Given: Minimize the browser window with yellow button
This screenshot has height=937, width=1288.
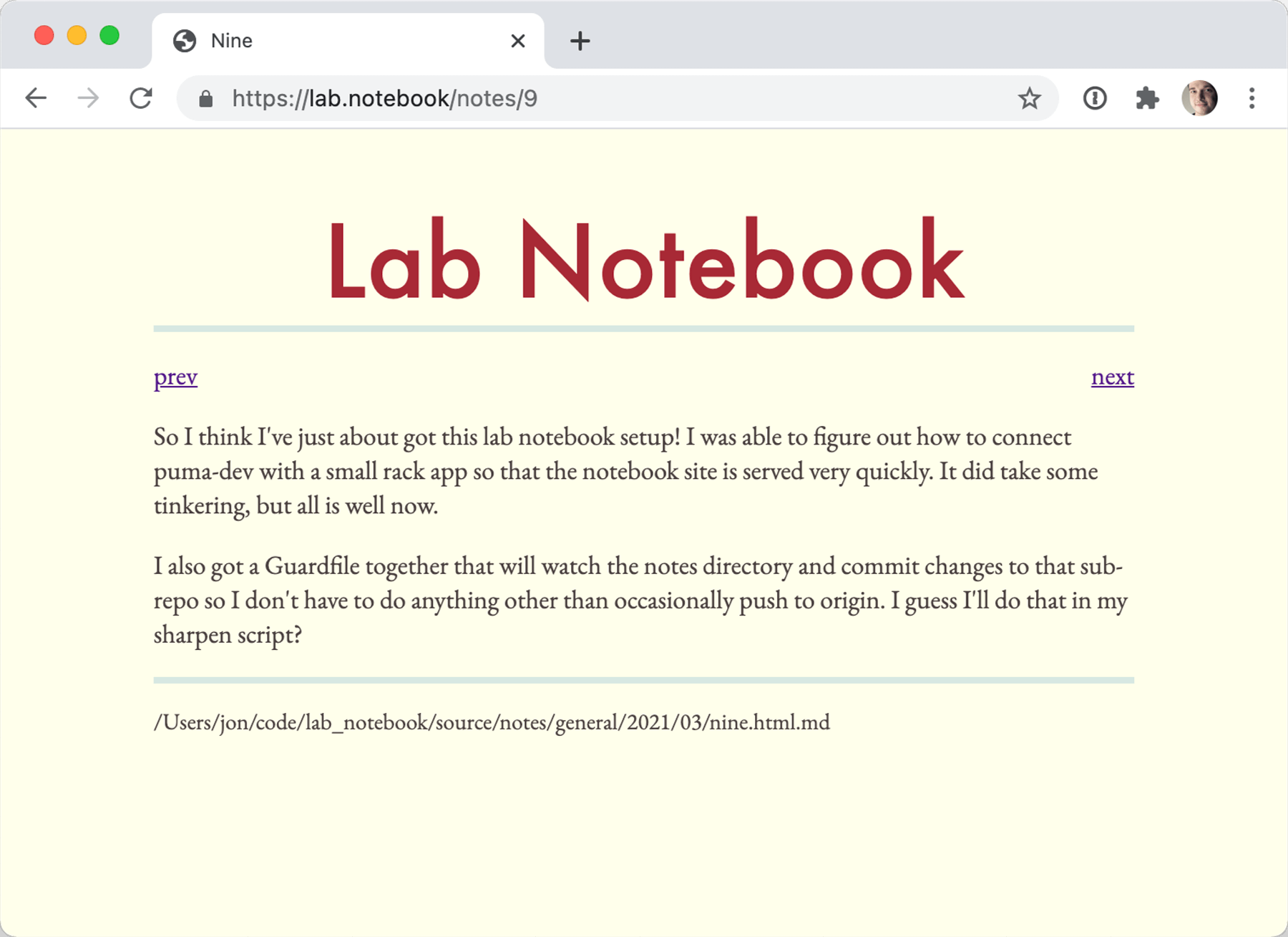Looking at the screenshot, I should (77, 35).
